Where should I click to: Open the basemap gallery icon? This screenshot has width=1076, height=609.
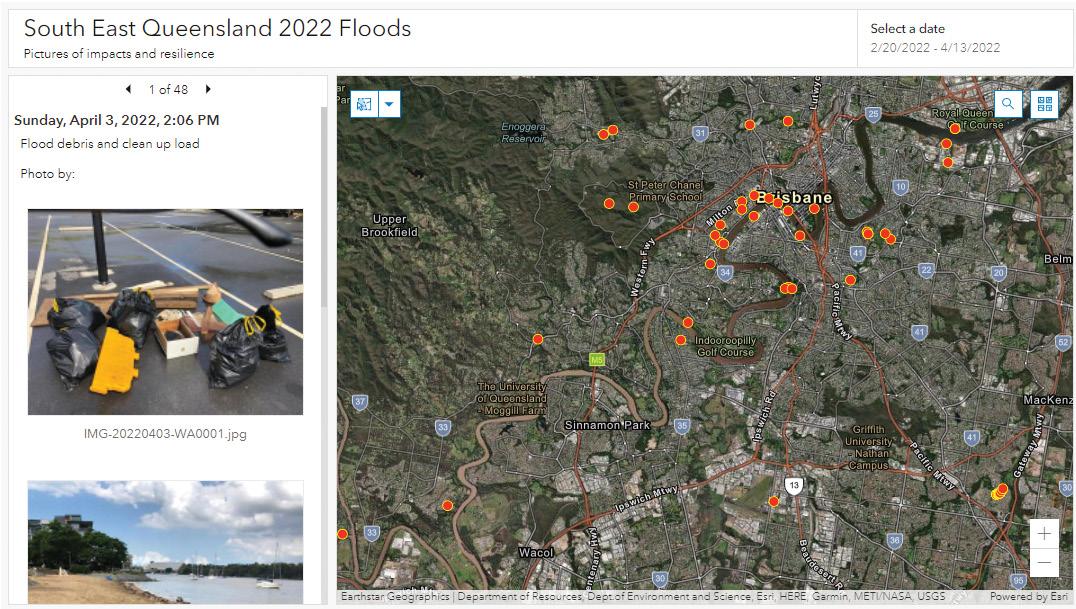1045,103
